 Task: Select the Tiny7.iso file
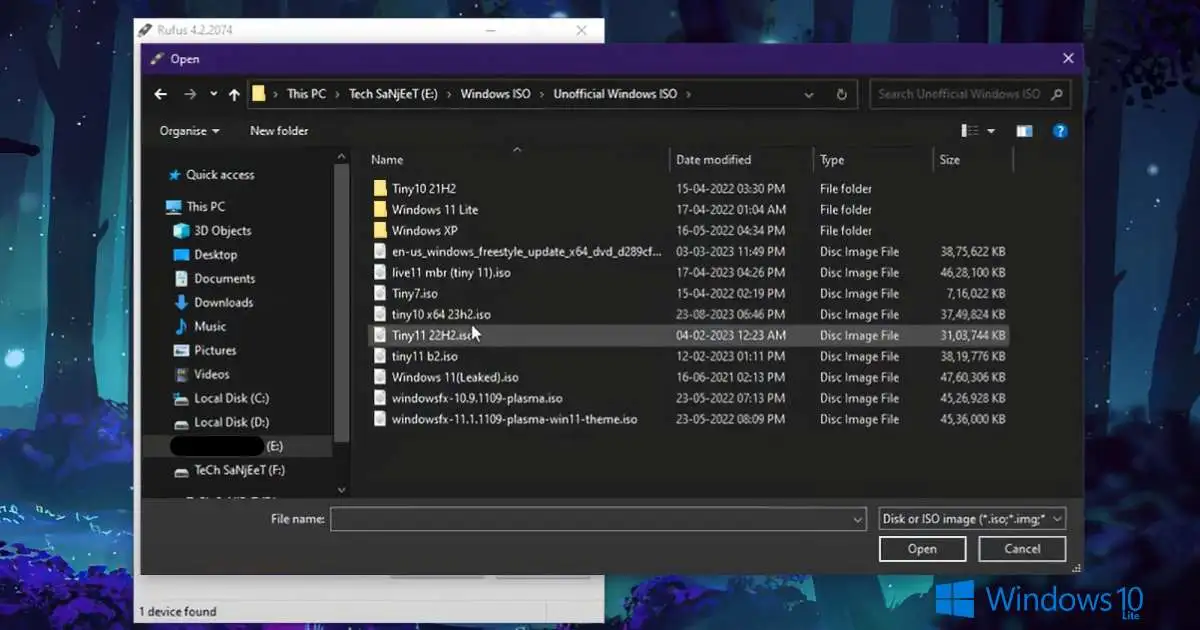tap(414, 294)
